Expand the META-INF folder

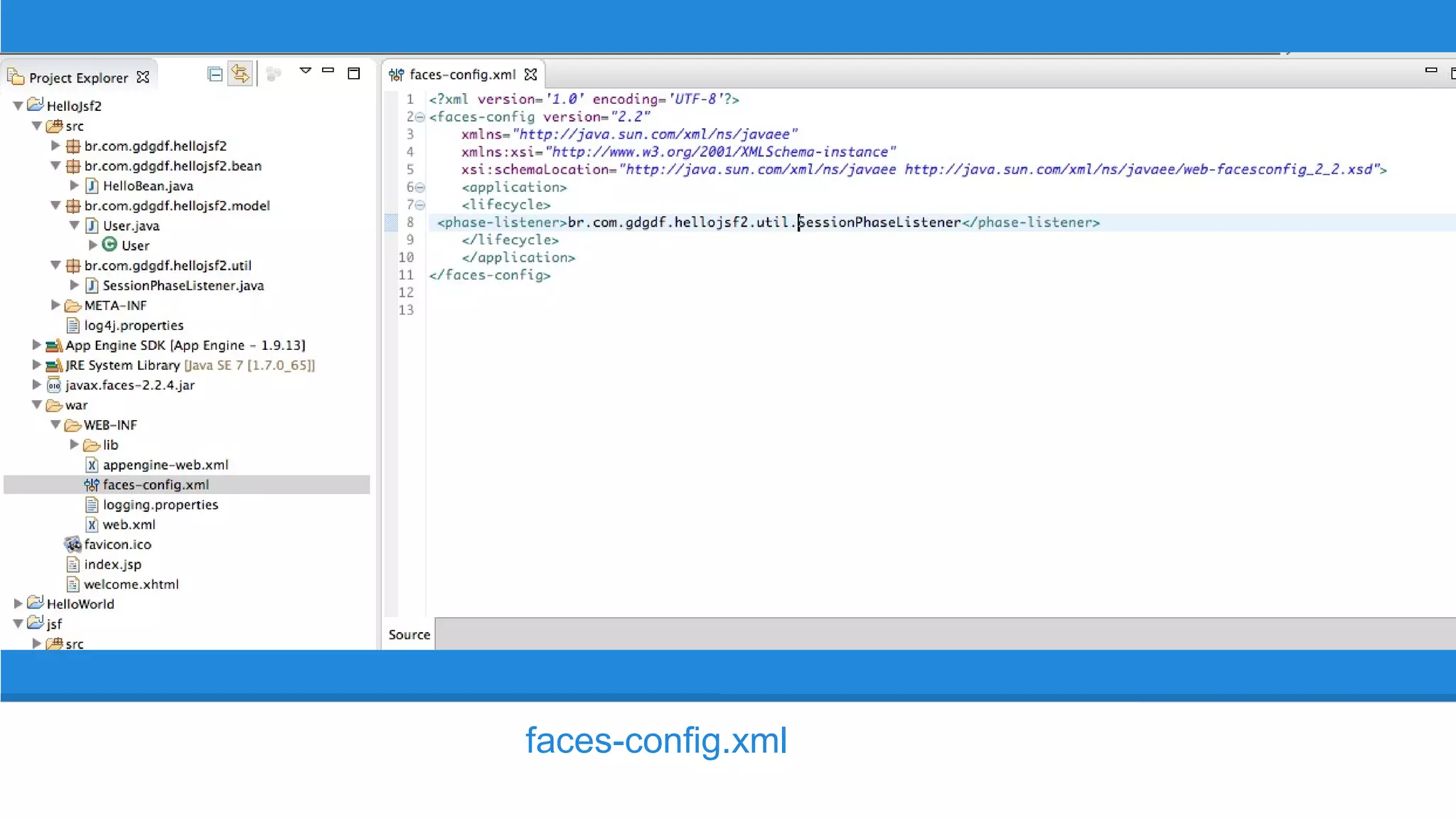click(55, 304)
